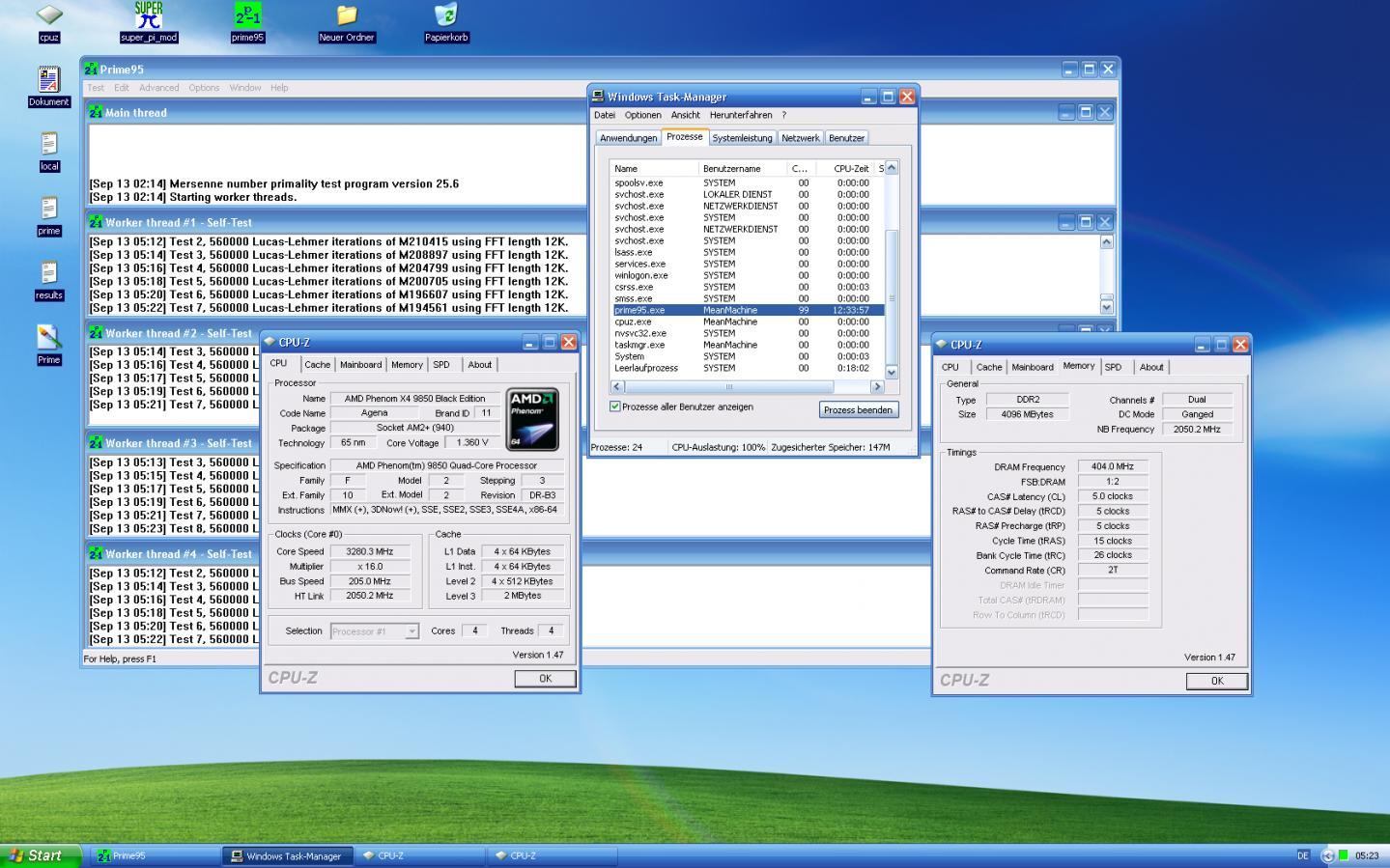Image resolution: width=1390 pixels, height=868 pixels.
Task: Click the DE language indicator
Action: coord(1302,855)
